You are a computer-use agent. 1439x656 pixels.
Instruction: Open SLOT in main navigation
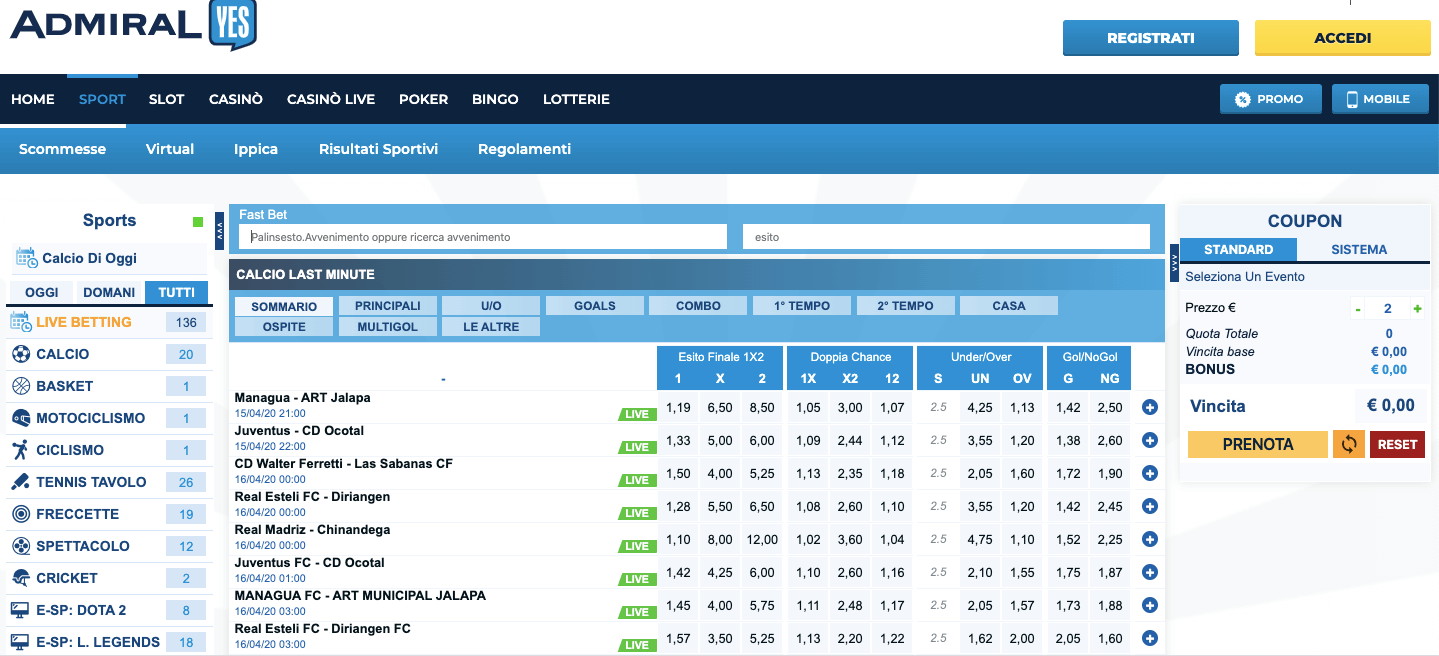point(167,99)
